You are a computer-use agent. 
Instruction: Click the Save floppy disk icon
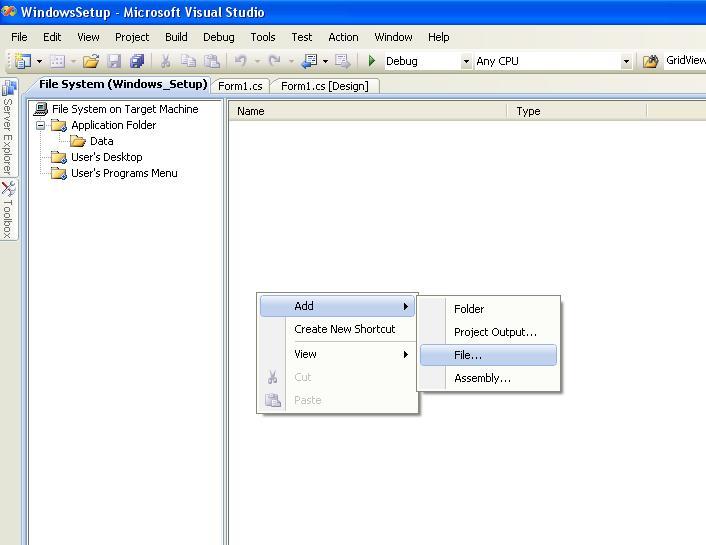click(x=114, y=61)
